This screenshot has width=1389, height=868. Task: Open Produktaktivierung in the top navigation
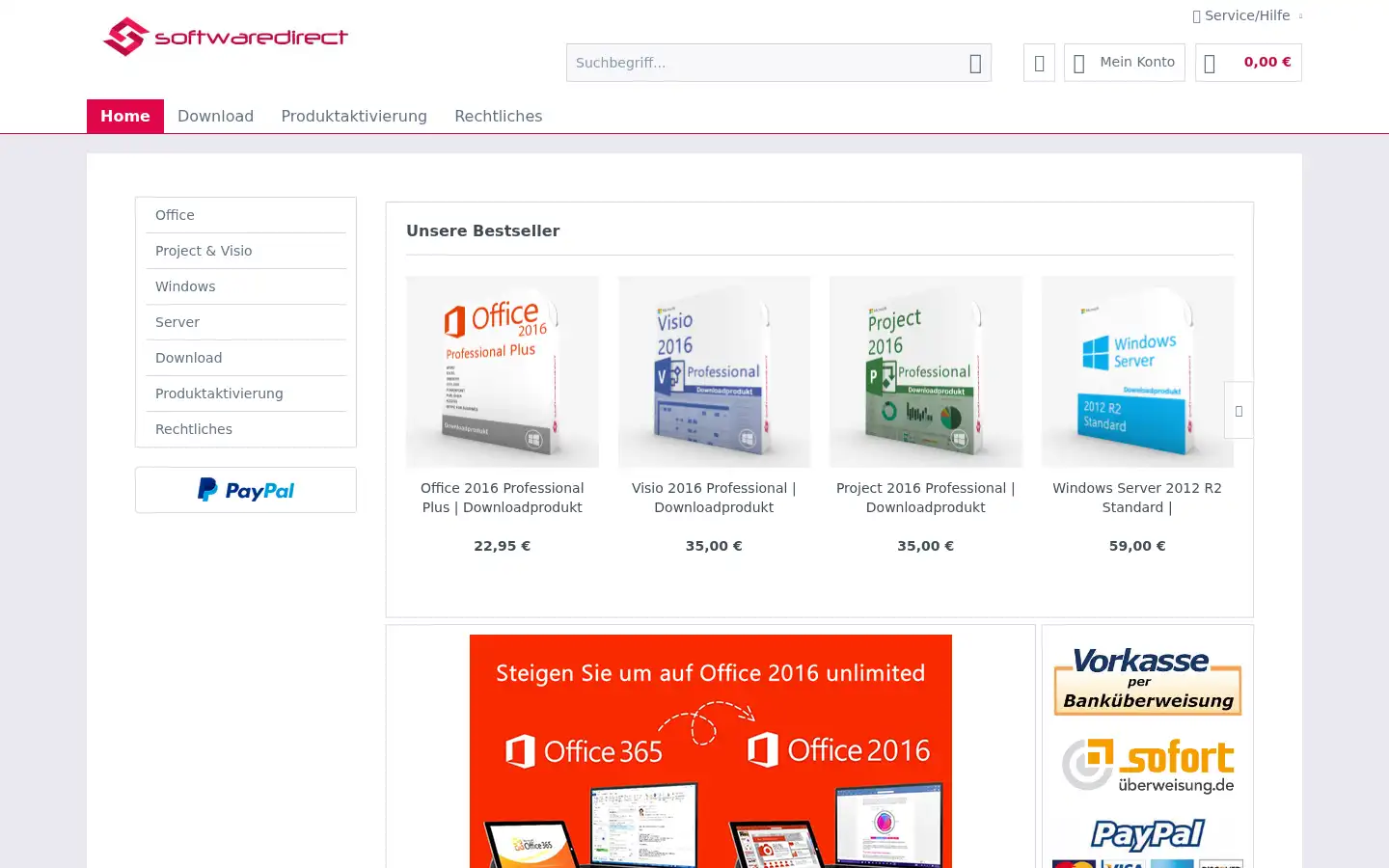(354, 116)
